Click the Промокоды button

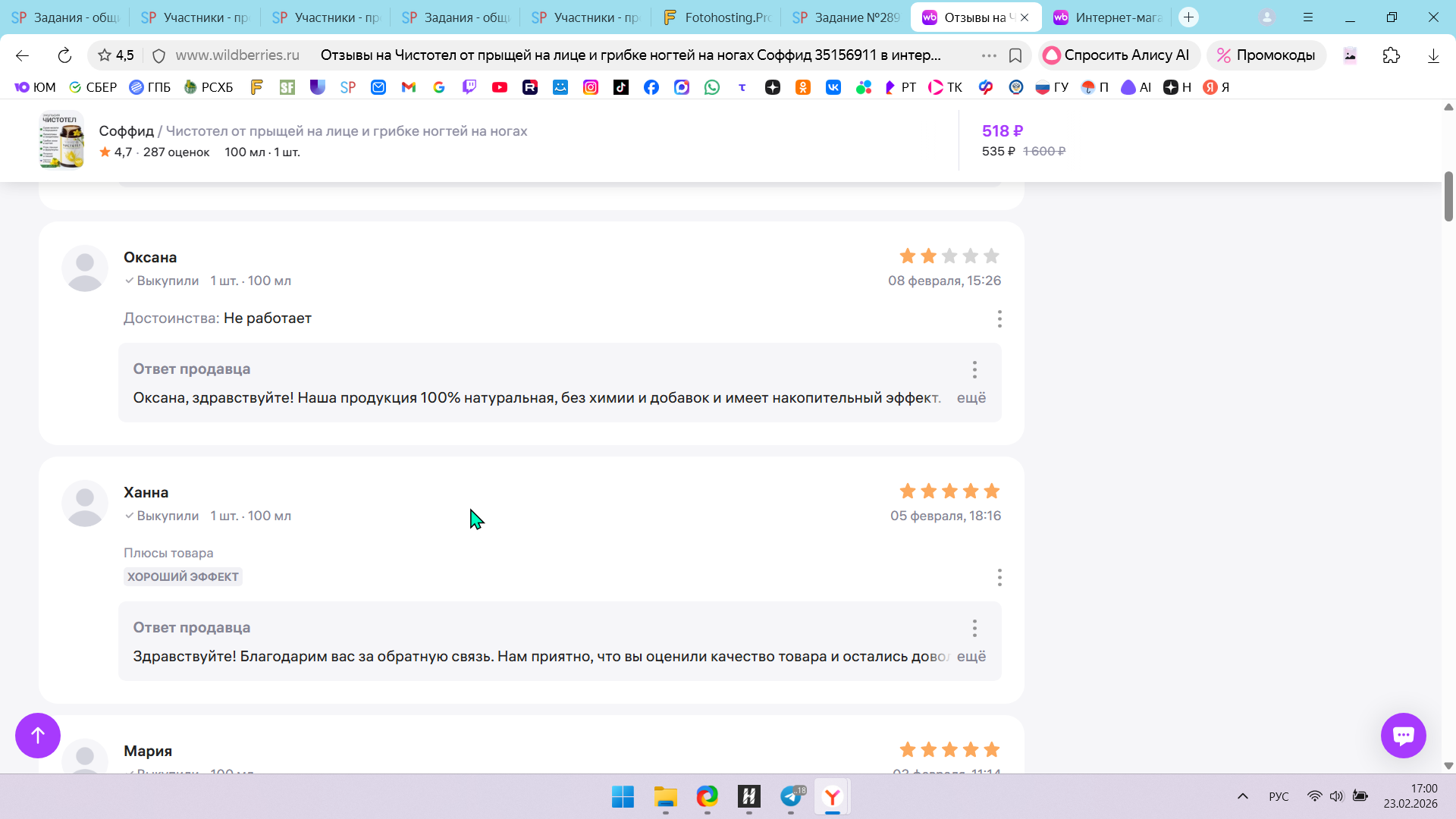[1266, 55]
